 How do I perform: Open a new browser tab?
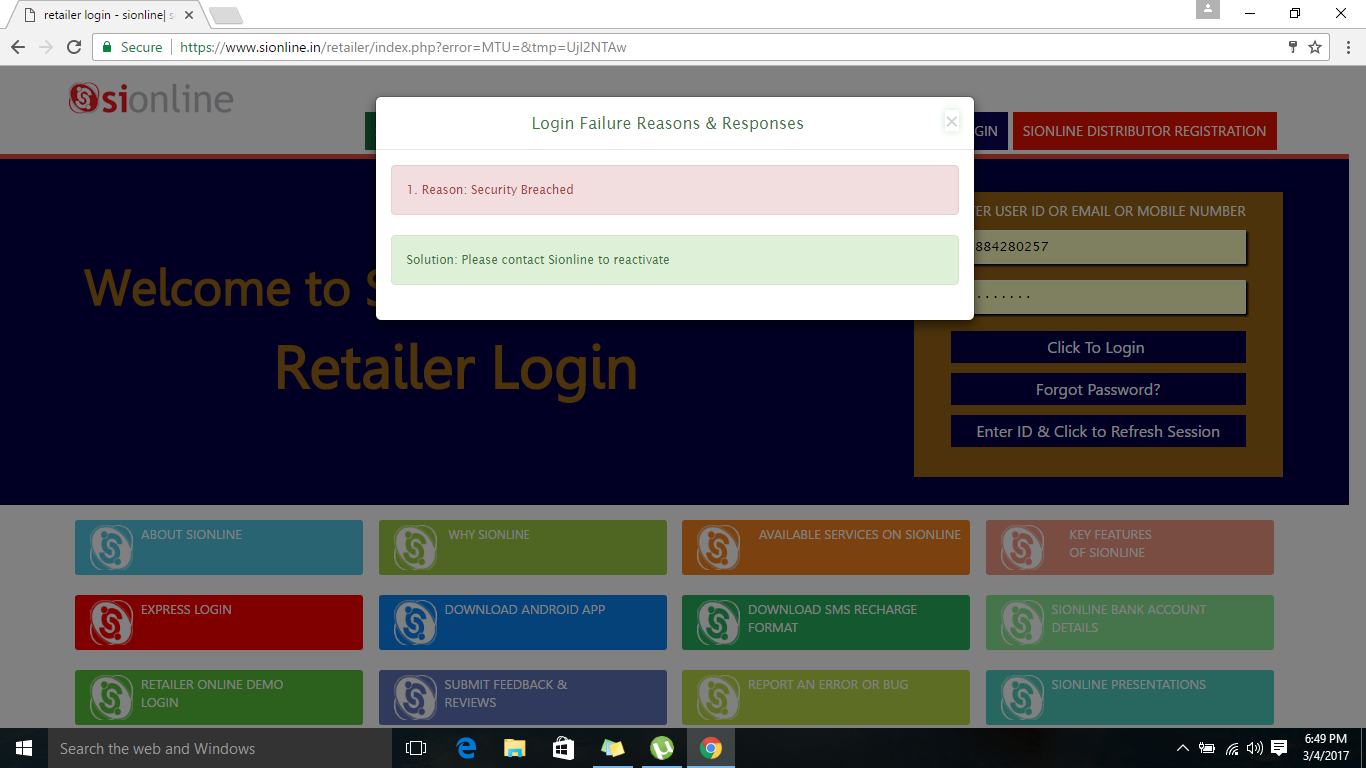pyautogui.click(x=226, y=16)
